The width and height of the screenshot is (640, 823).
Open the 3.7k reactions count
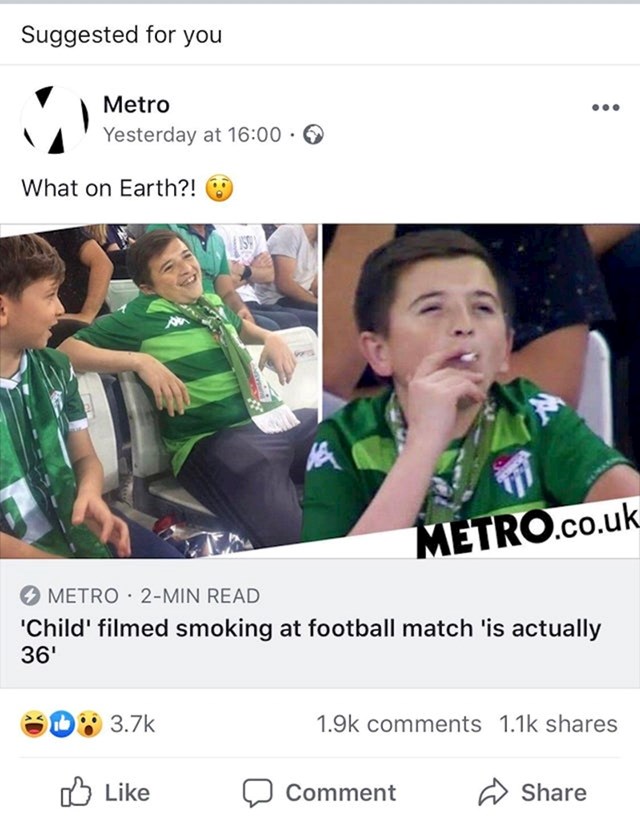(x=132, y=724)
